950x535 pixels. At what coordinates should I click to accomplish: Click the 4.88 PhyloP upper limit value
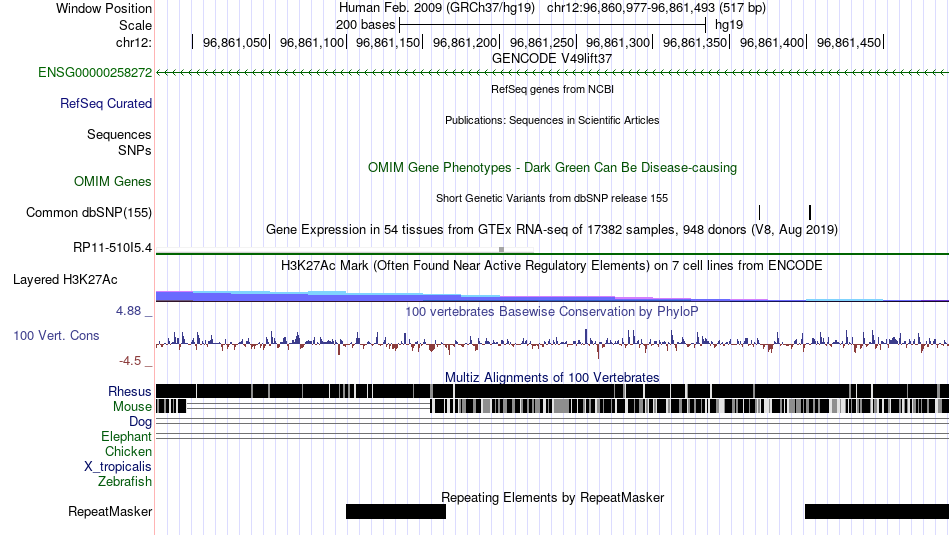point(128,311)
